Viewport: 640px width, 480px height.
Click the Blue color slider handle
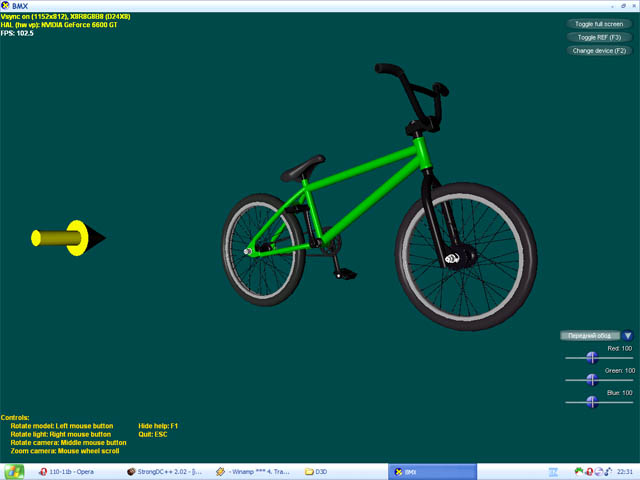591,401
